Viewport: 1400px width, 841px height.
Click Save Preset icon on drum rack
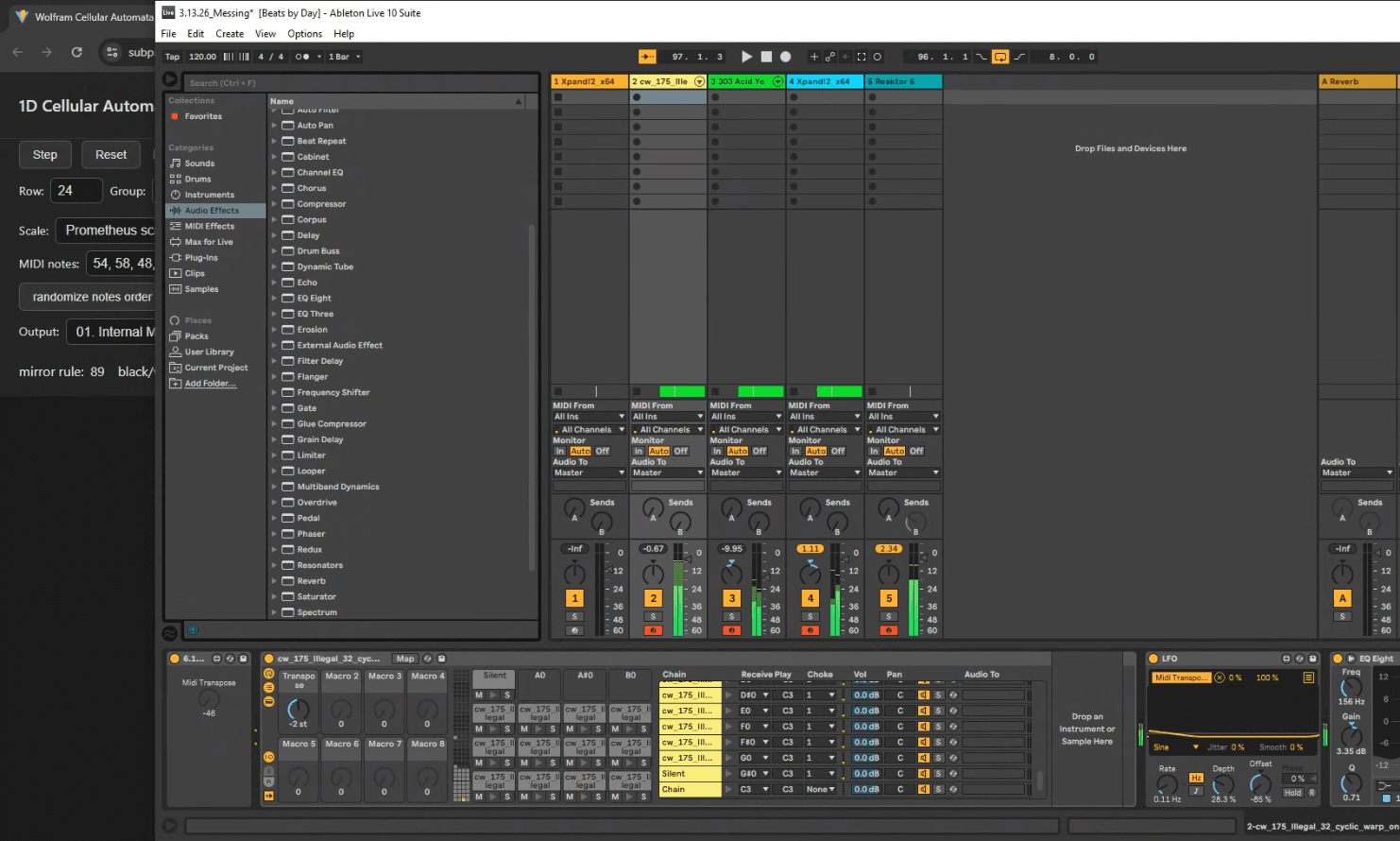coord(441,659)
